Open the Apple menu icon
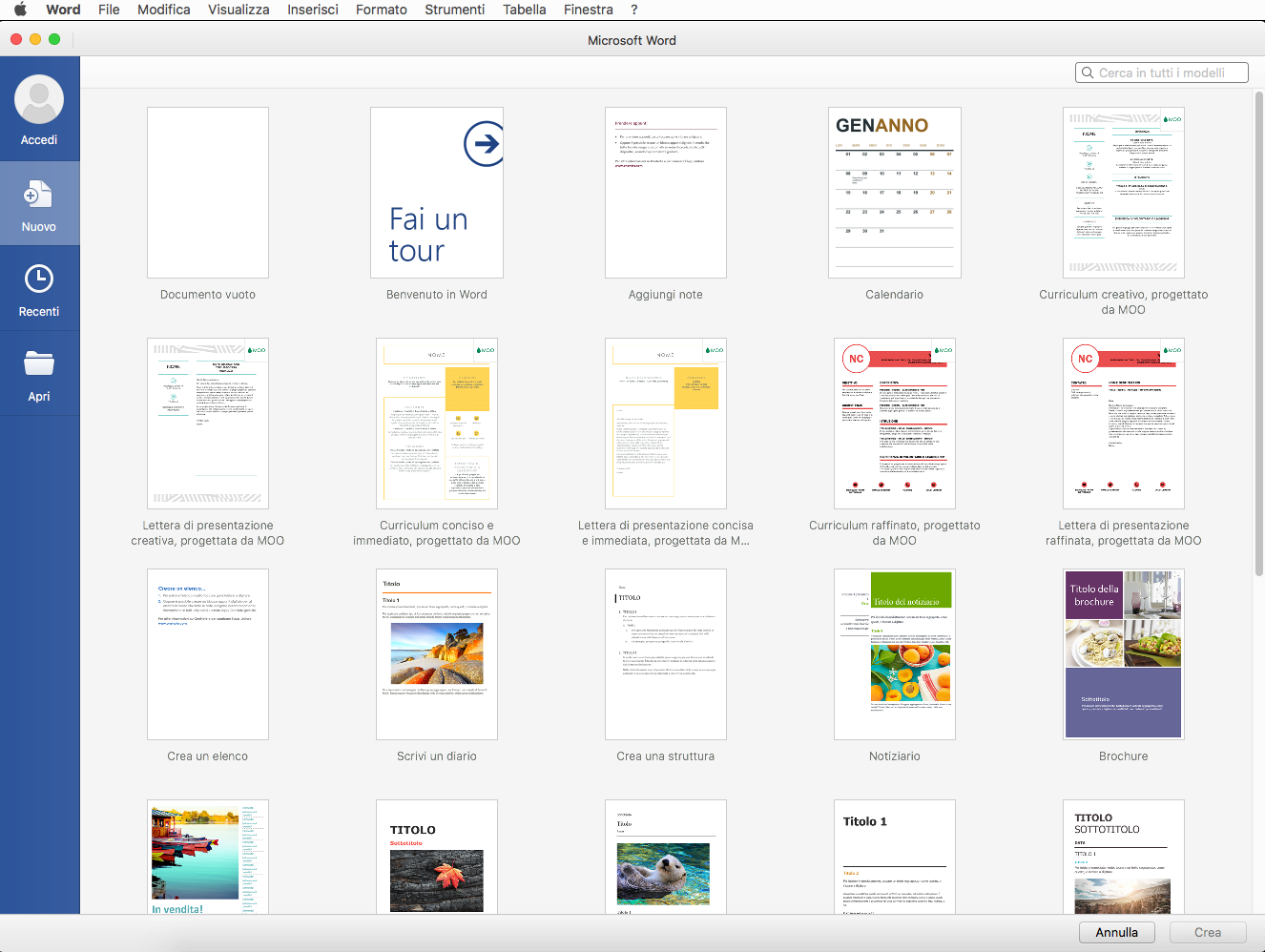 pos(19,10)
